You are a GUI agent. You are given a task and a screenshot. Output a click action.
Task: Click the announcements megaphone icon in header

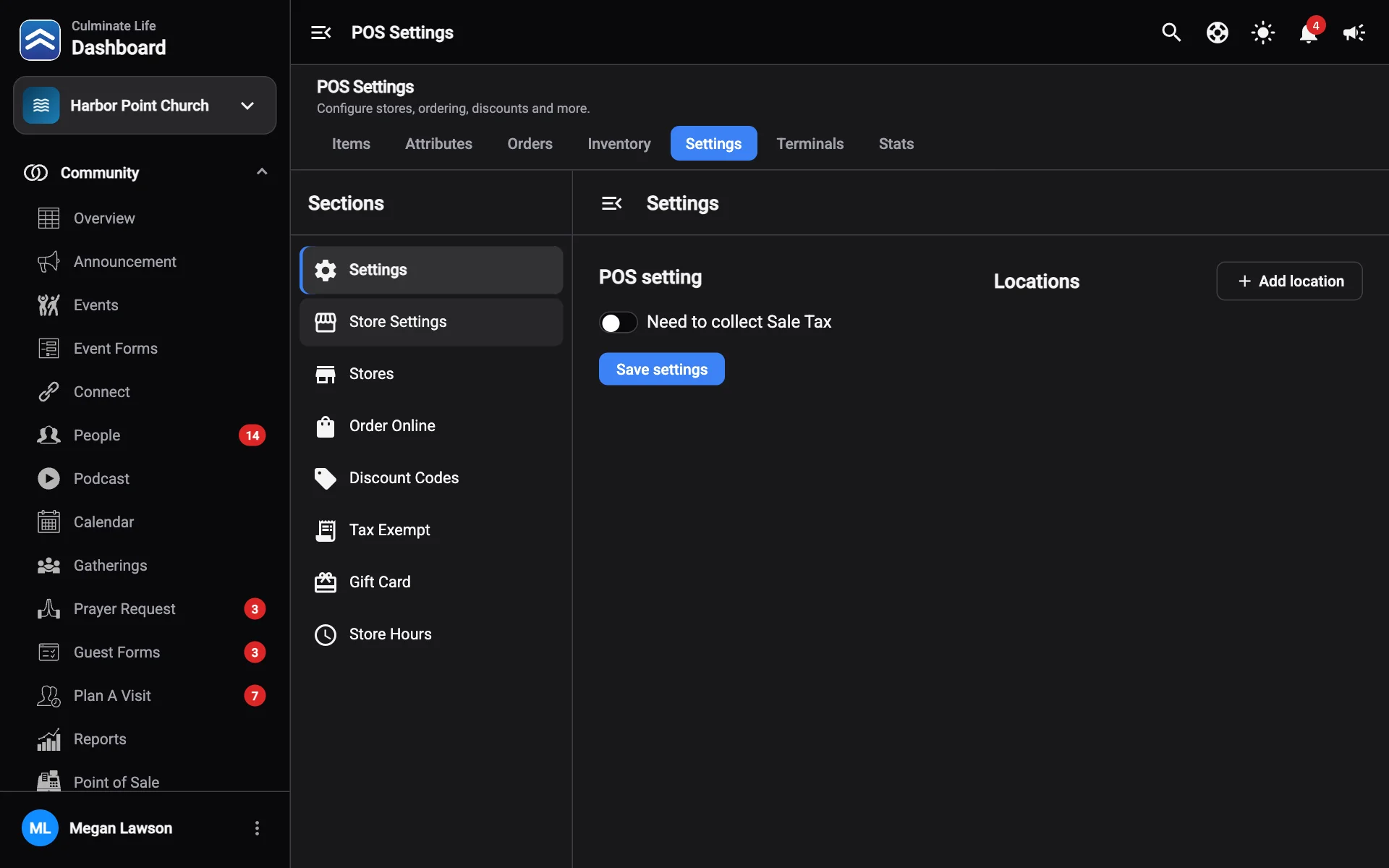tap(1354, 33)
